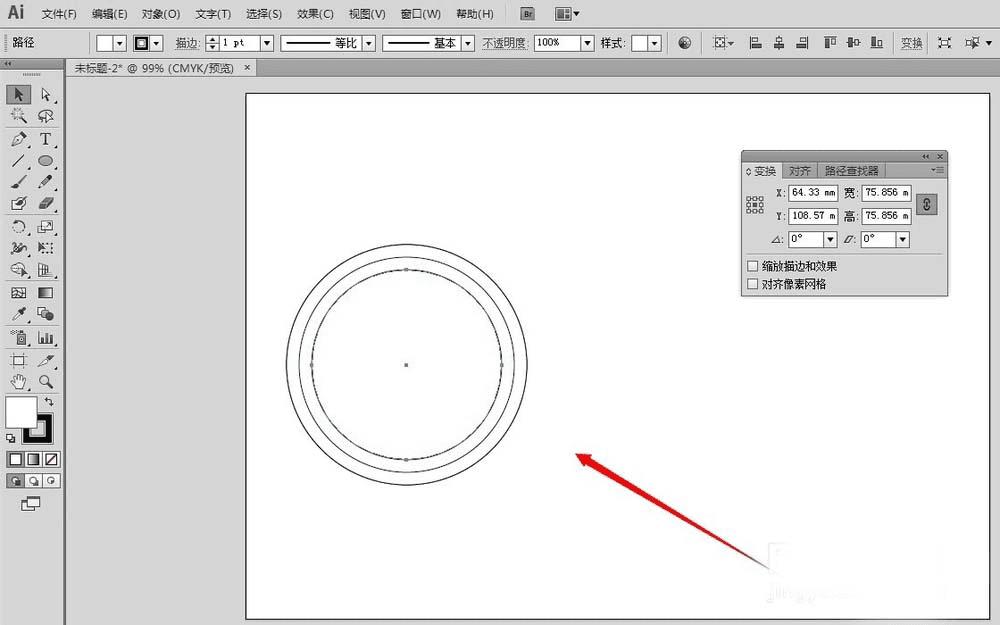Select the Column Graph tool
Viewport: 1000px width, 625px height.
[45, 337]
